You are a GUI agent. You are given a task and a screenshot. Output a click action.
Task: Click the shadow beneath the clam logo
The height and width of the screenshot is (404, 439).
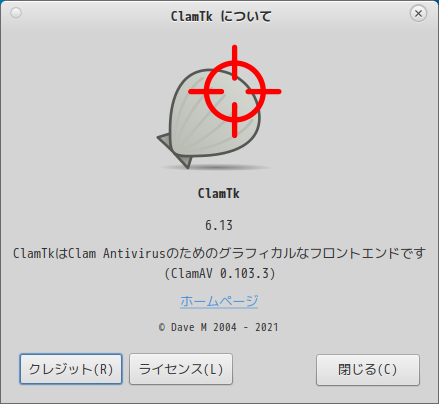coord(217,166)
